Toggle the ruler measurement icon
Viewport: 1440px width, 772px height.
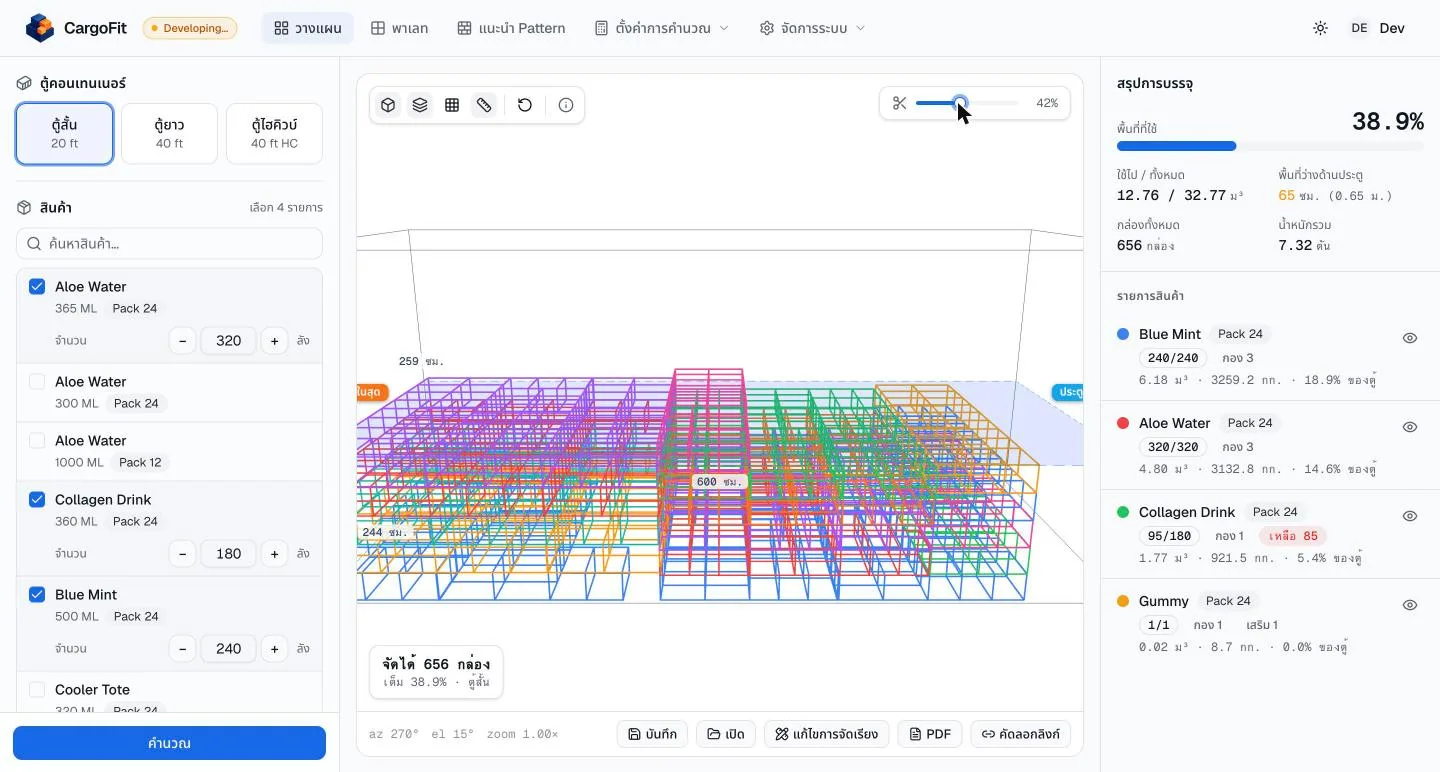point(484,105)
